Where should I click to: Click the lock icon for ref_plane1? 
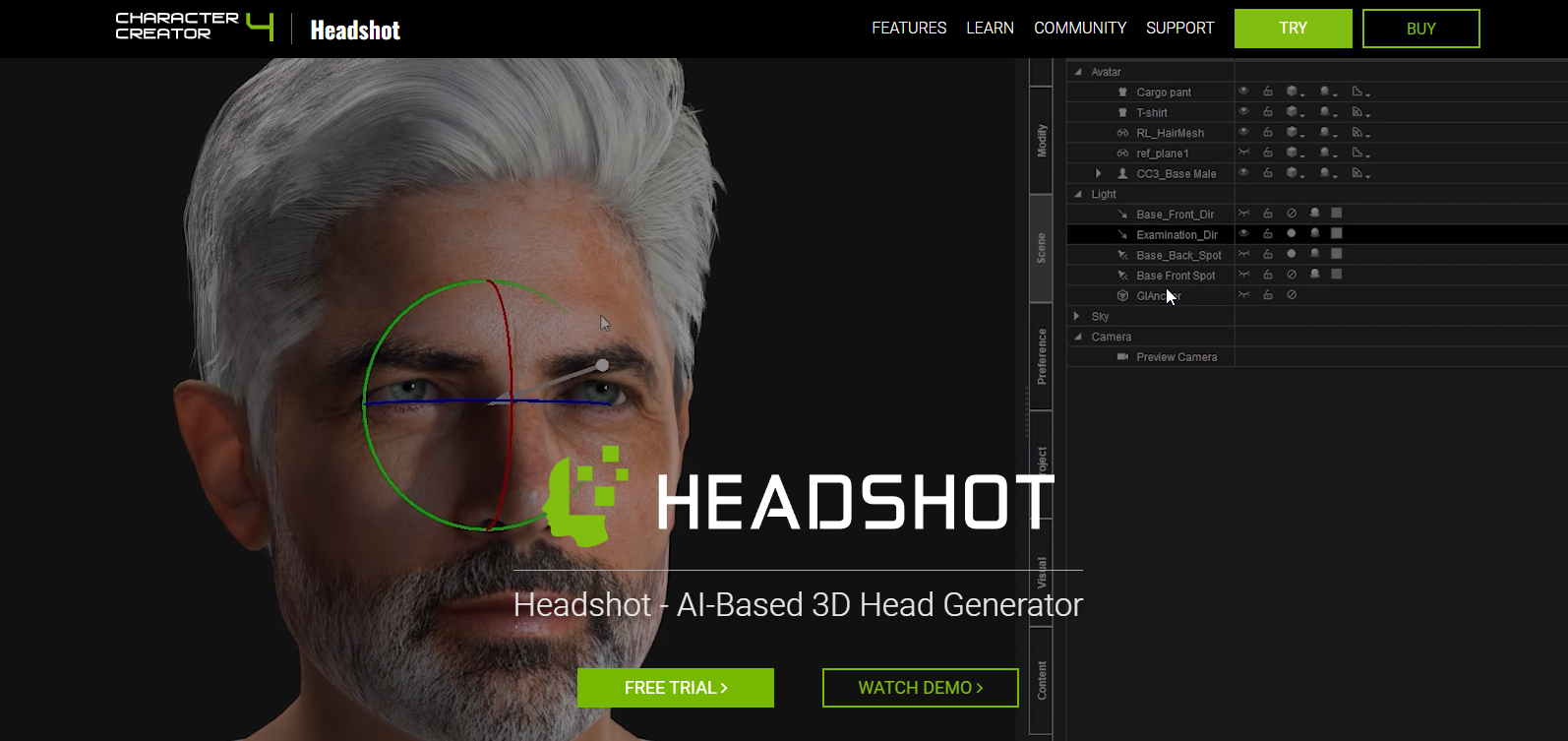(1268, 153)
